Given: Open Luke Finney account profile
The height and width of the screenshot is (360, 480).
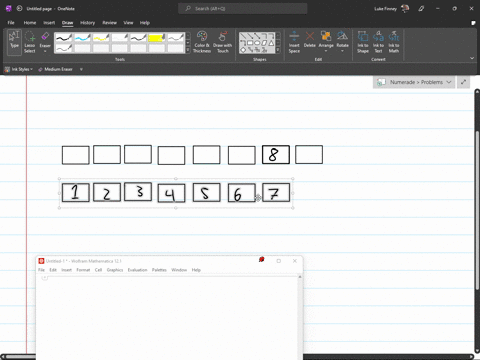Looking at the screenshot, I should point(391,9).
